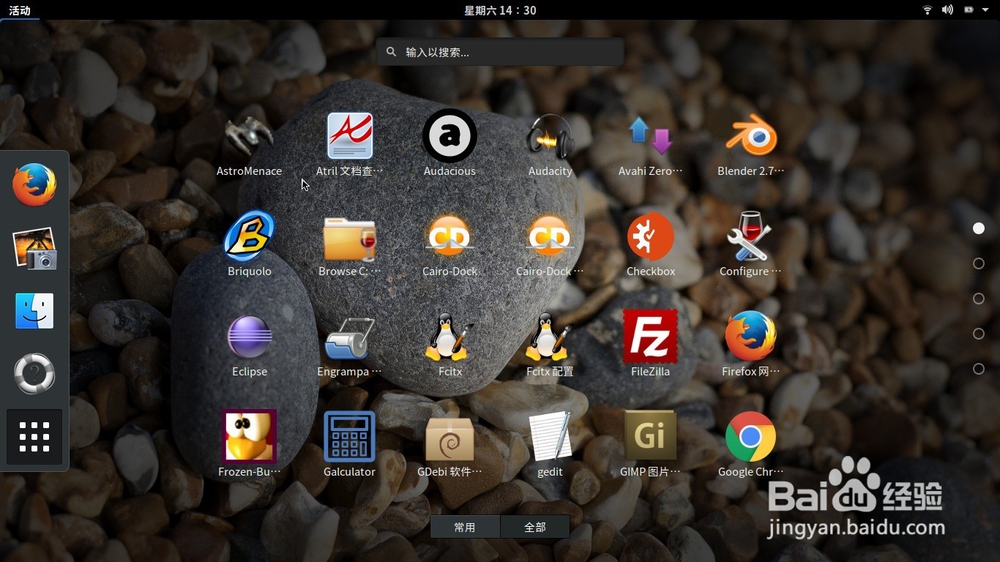Launch AstroMenace game

pos(249,144)
